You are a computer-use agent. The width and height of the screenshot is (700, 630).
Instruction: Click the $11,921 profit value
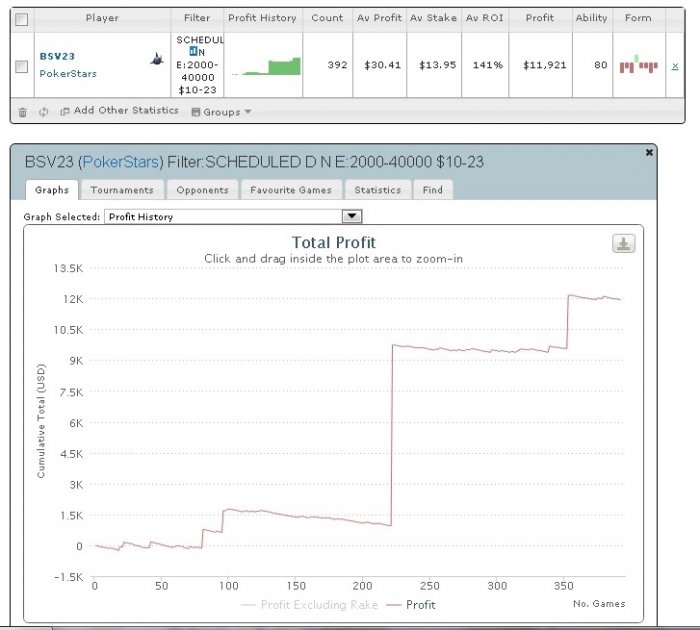(545, 65)
